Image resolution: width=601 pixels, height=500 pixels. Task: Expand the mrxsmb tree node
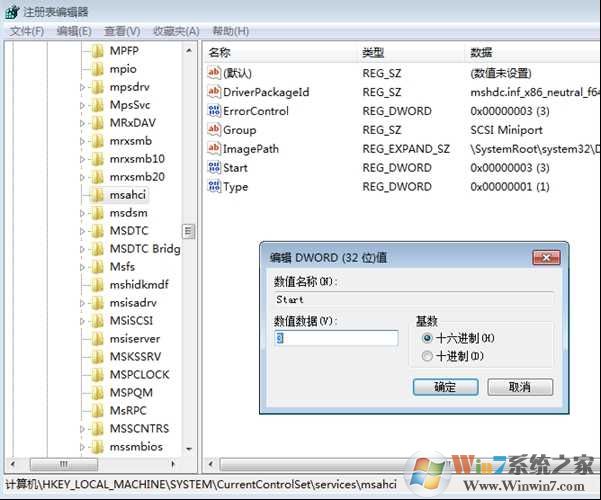82,141
